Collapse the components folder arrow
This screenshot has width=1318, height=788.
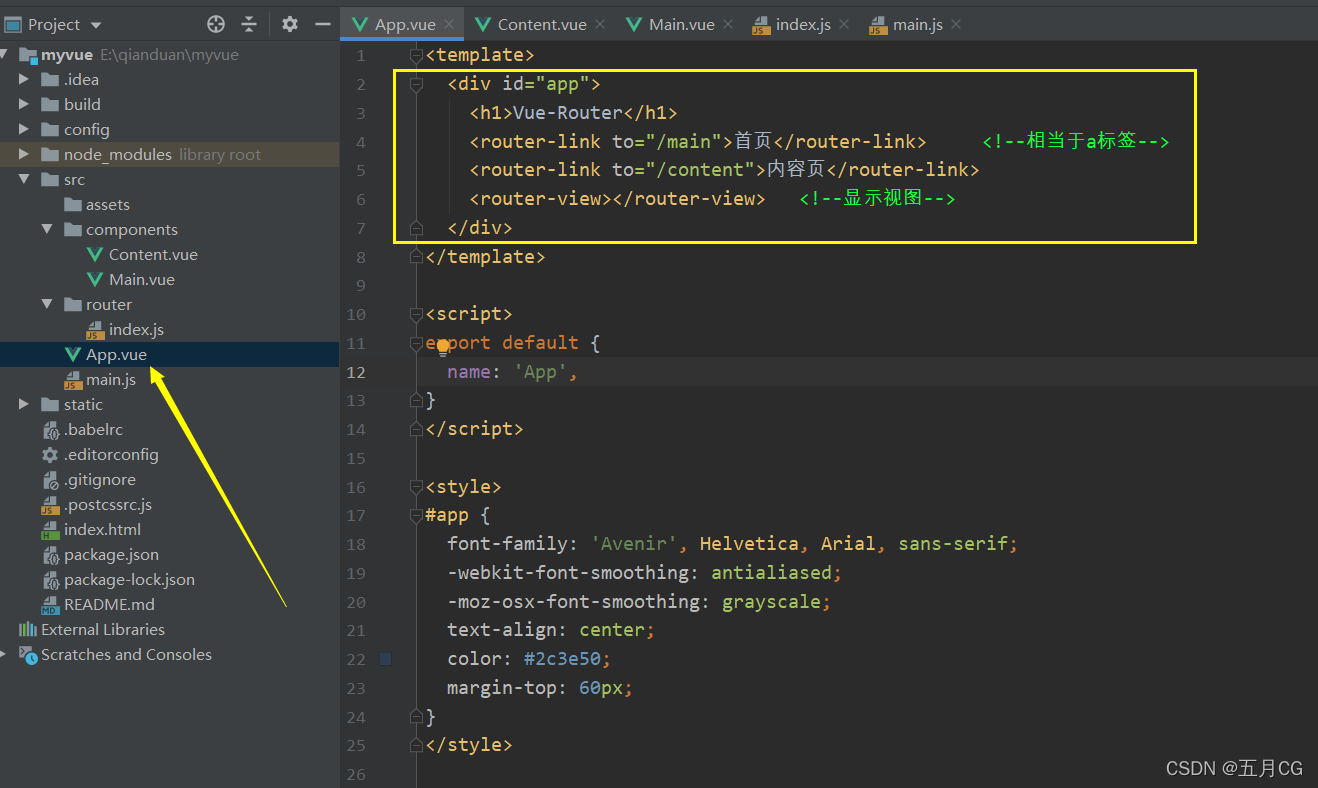[x=47, y=230]
